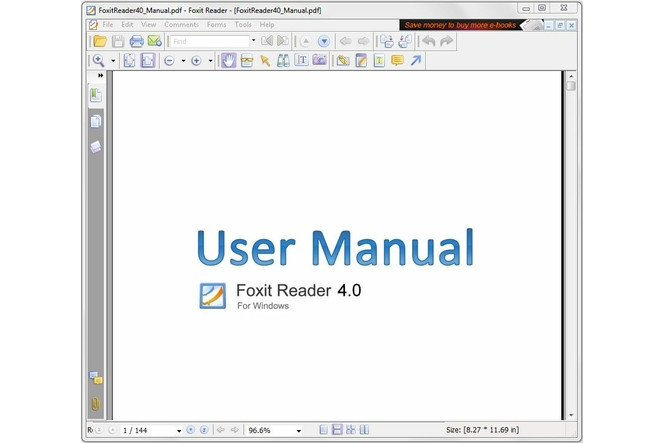This screenshot has width=664, height=443.
Task: Select the pencil note annotation tool
Action: click(x=361, y=61)
